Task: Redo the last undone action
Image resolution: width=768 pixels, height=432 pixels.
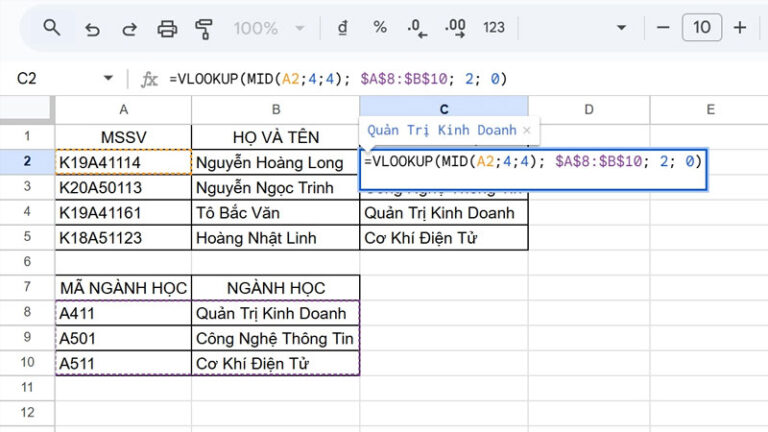Action: coord(129,28)
